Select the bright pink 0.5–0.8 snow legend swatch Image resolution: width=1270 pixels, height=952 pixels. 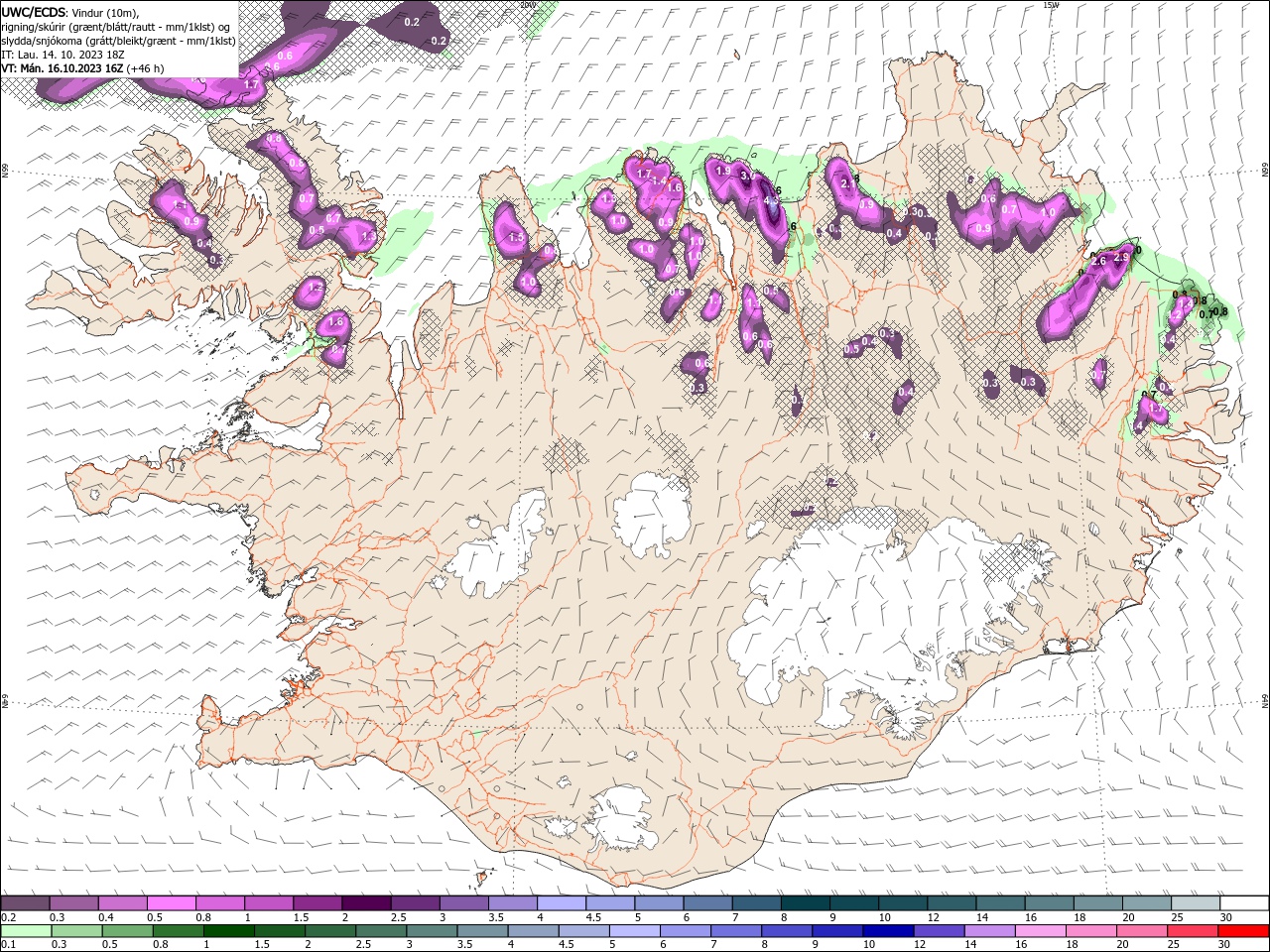(171, 903)
